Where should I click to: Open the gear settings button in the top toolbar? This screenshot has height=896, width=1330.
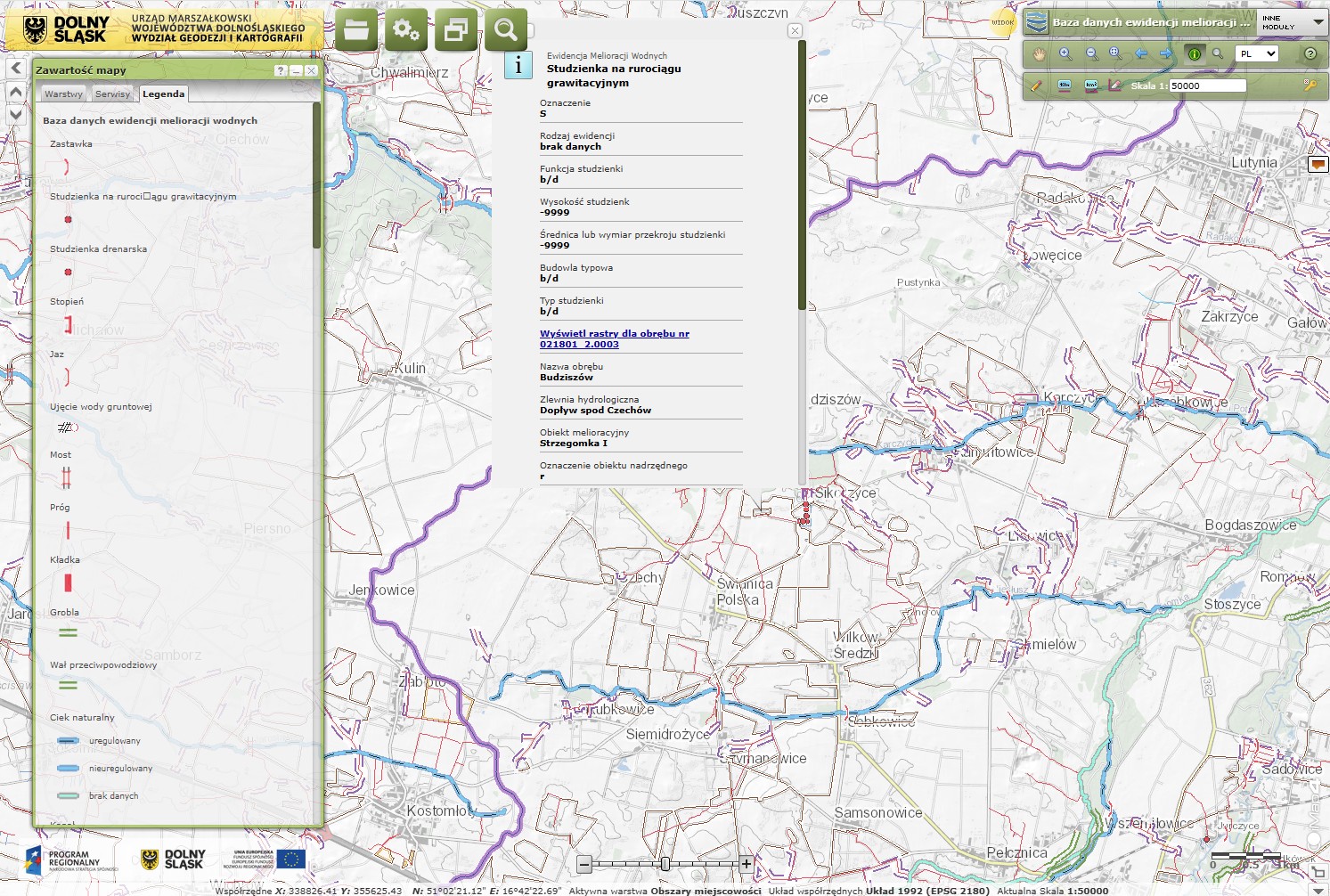click(x=406, y=29)
